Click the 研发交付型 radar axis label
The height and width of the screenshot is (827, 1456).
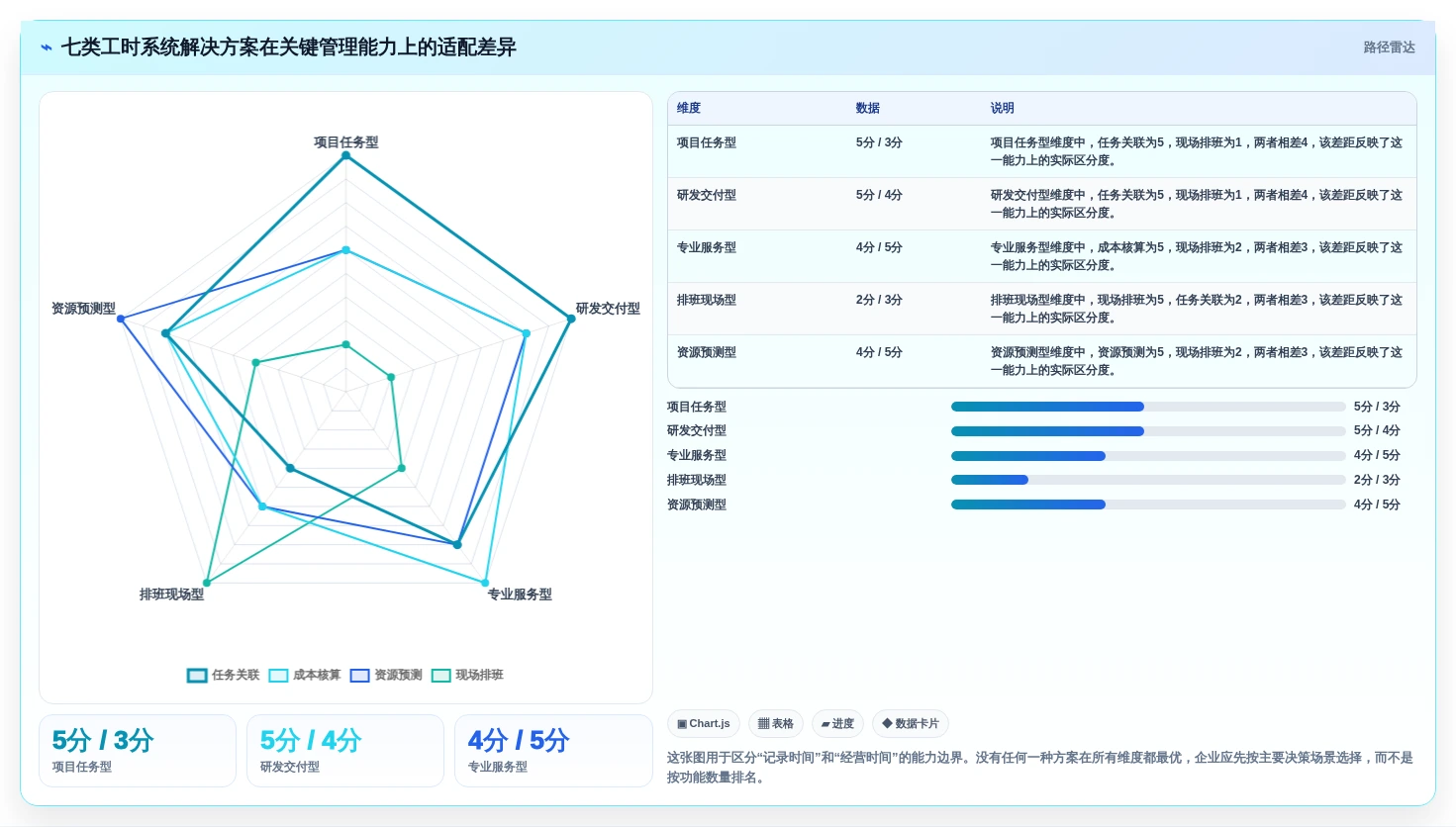click(x=608, y=309)
